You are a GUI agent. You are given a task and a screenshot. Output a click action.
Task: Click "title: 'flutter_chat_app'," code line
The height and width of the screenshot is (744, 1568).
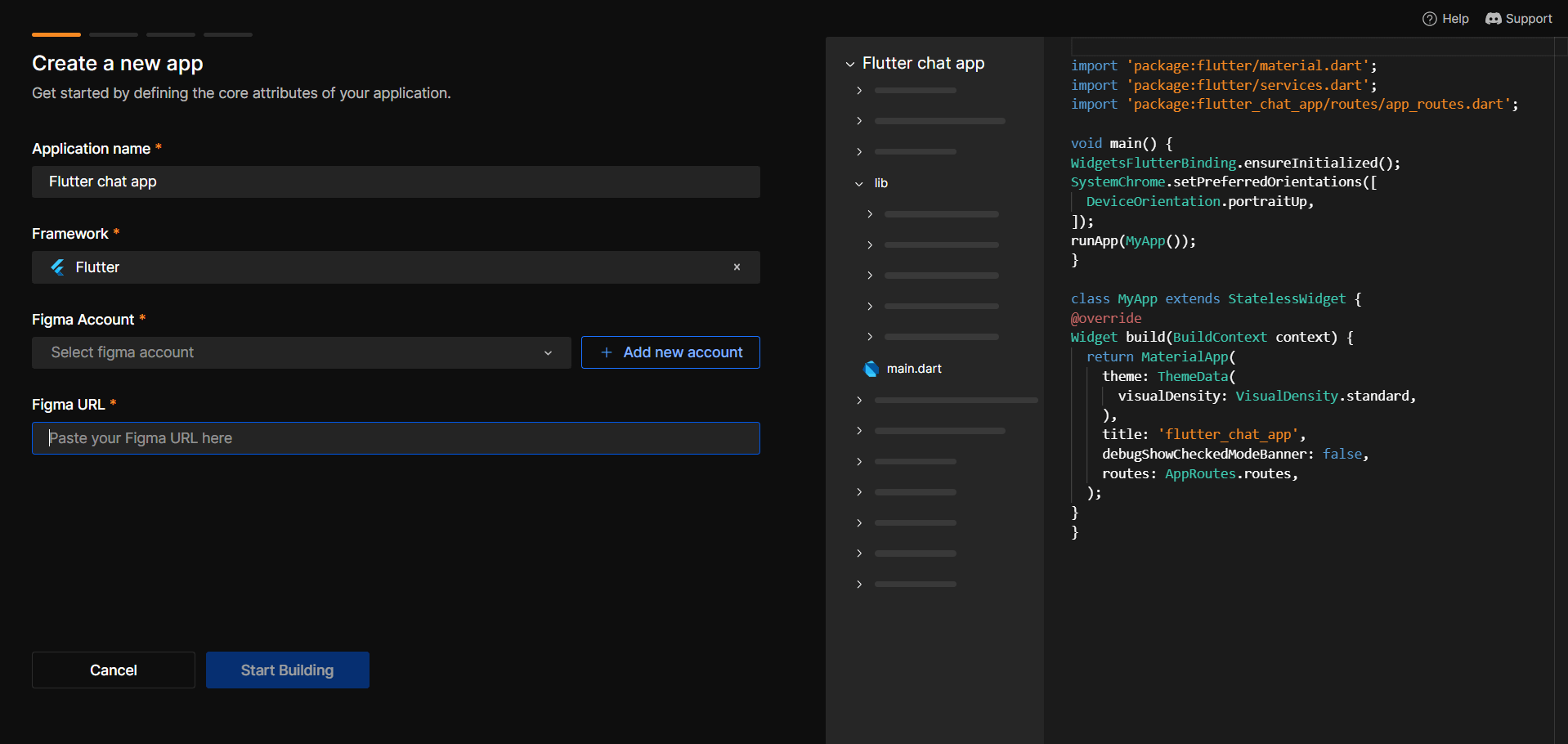click(1204, 434)
